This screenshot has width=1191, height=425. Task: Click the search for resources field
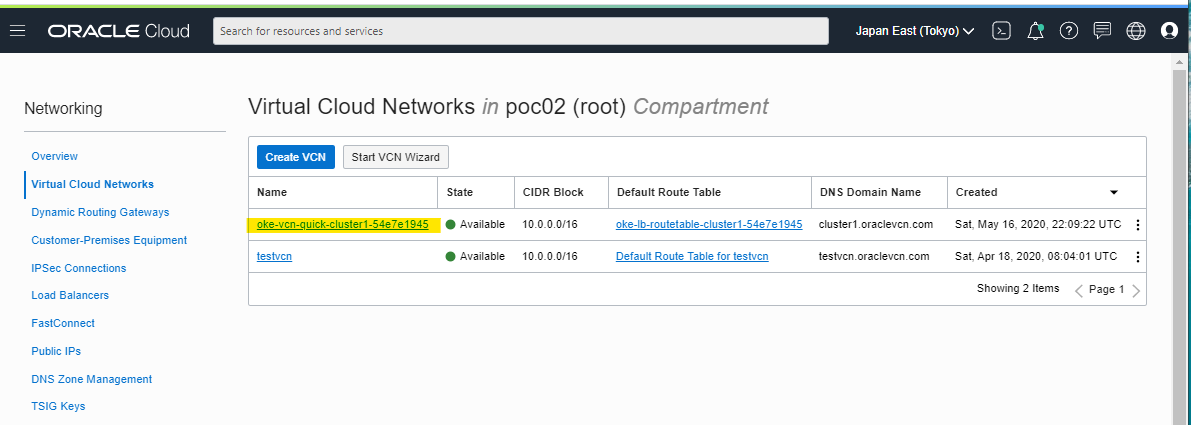(520, 31)
